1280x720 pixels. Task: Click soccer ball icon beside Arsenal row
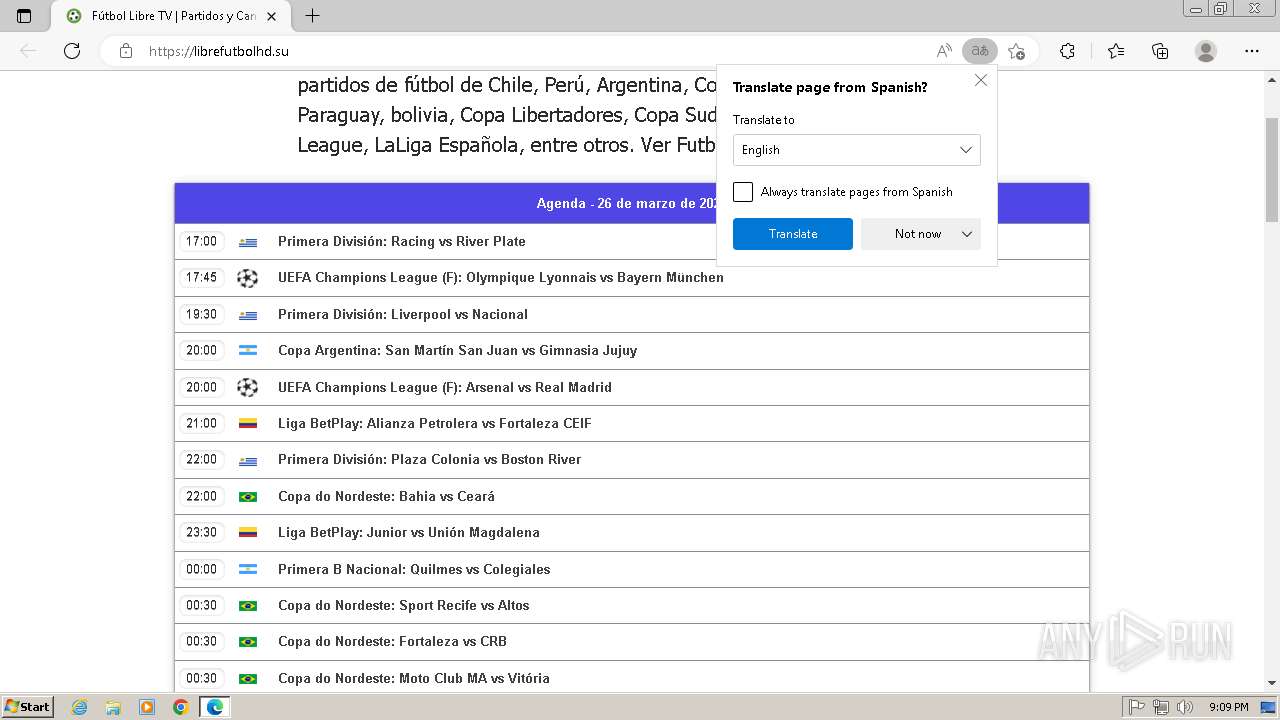(x=247, y=387)
